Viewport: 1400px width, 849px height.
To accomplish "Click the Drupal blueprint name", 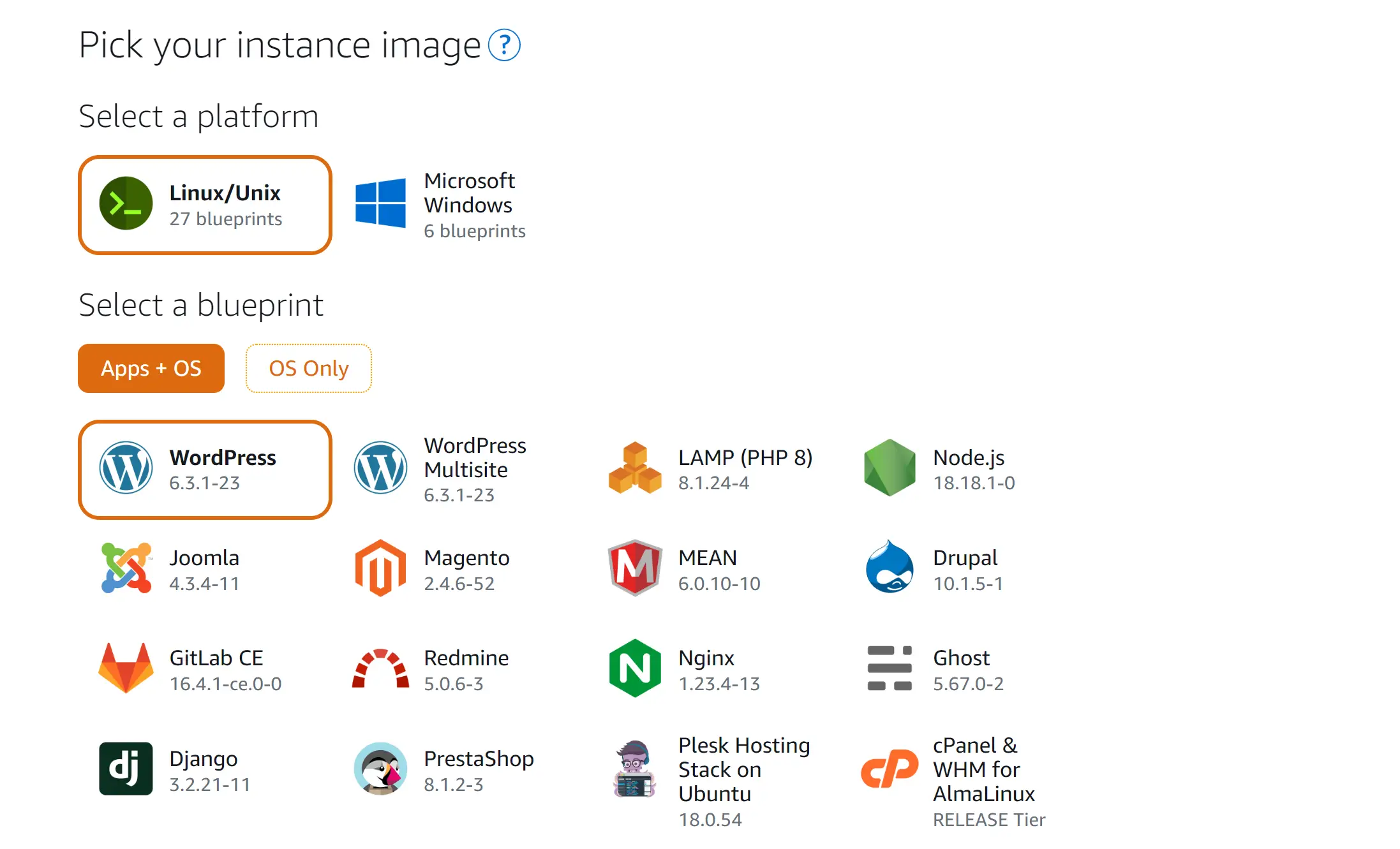I will coord(965,557).
